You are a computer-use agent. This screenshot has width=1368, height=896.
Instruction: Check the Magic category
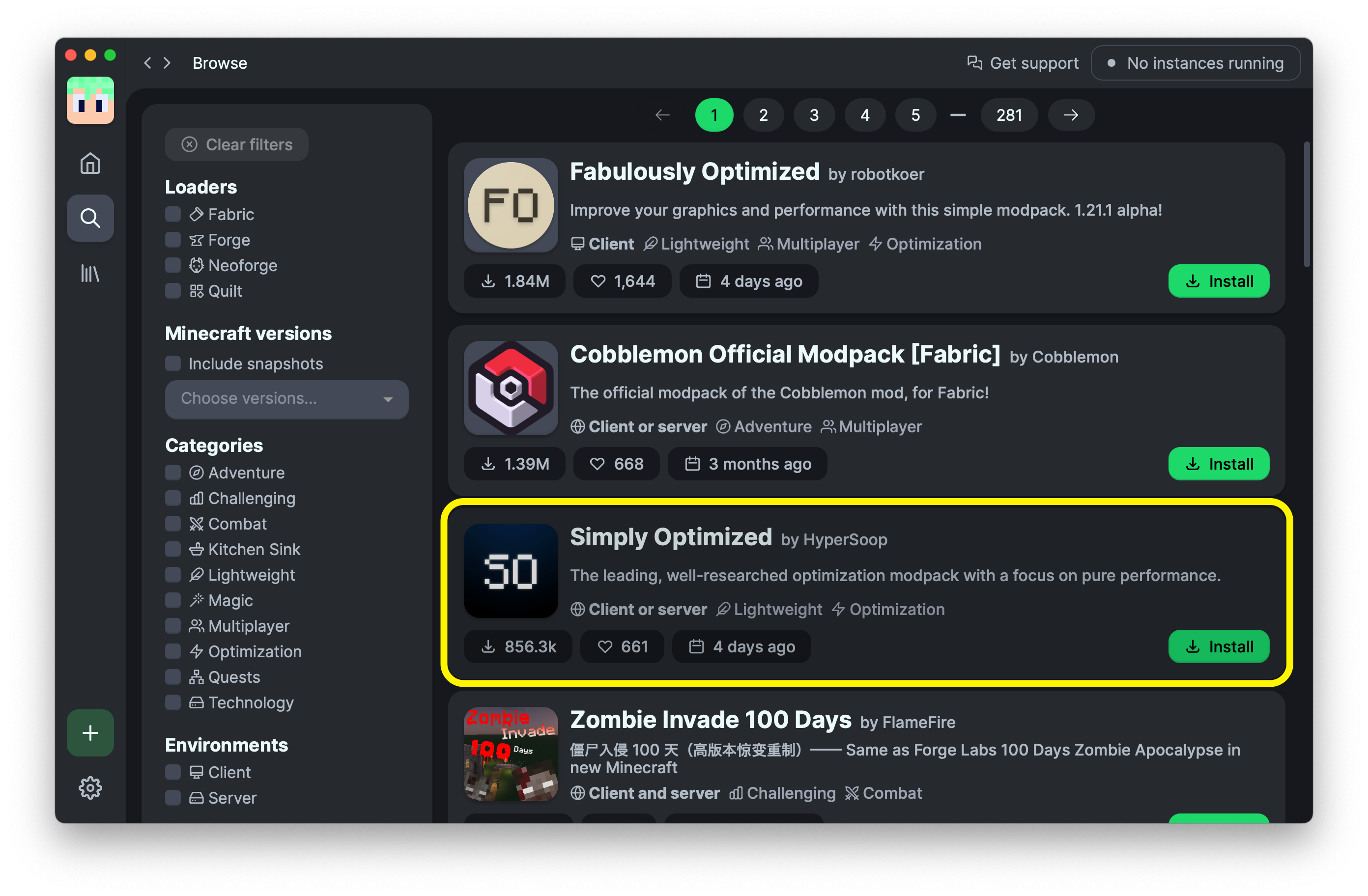173,601
